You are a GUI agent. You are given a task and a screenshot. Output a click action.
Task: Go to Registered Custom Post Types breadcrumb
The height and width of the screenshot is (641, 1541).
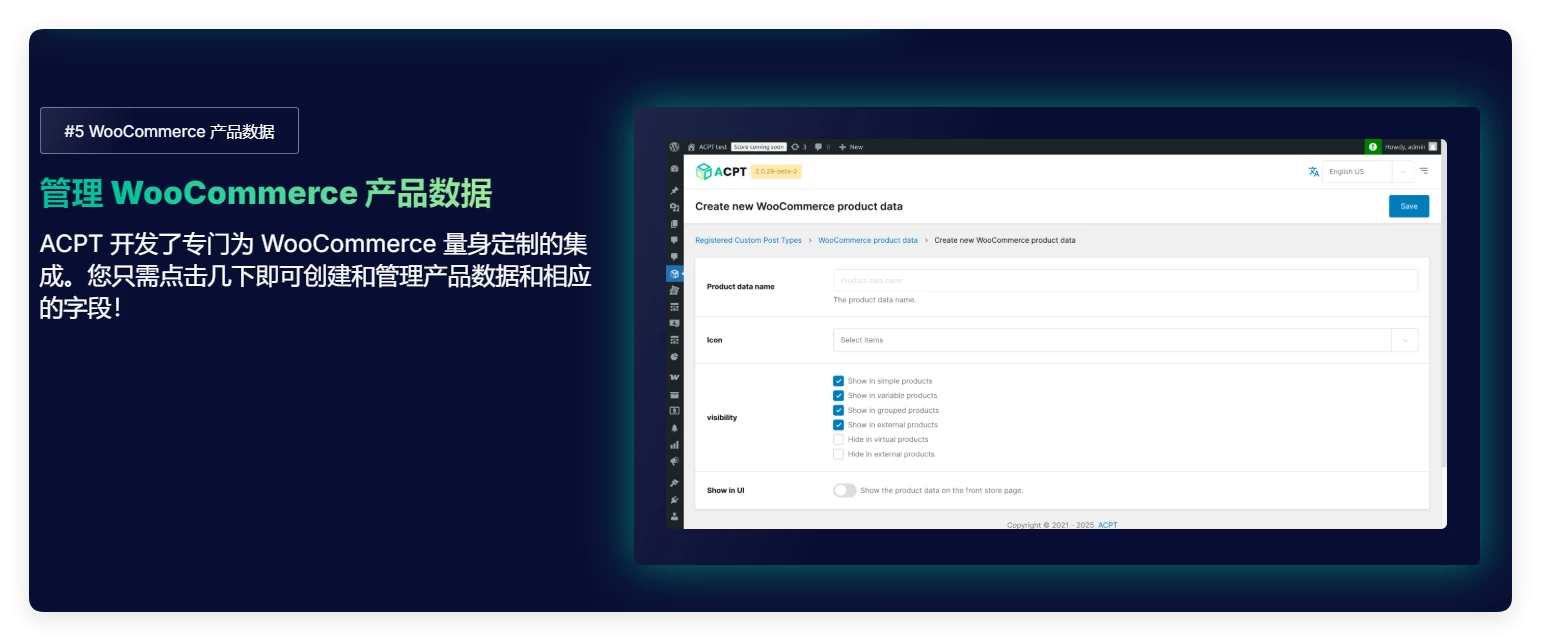click(x=748, y=240)
